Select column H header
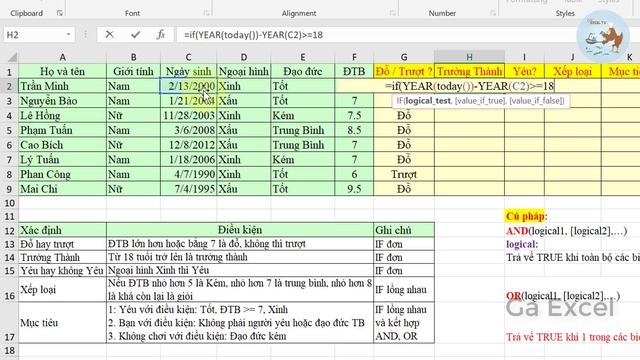Screen dimensions: 640x360 click(x=469, y=57)
